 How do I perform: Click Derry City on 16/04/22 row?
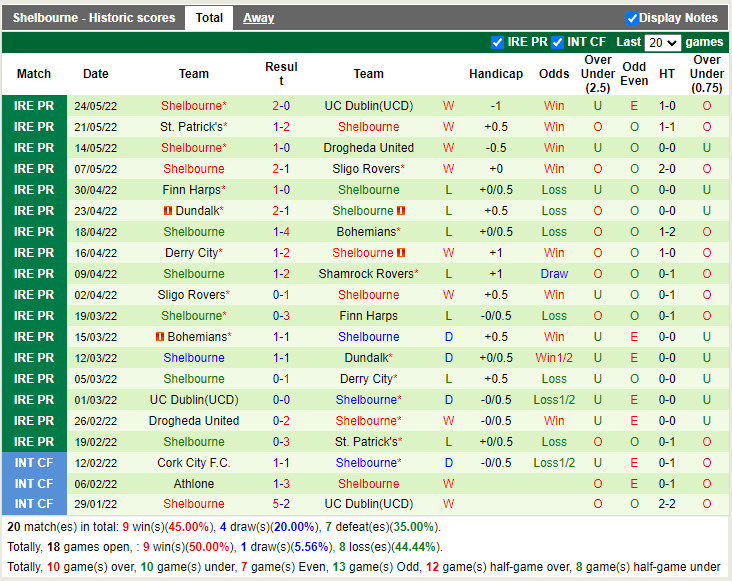[x=194, y=253]
